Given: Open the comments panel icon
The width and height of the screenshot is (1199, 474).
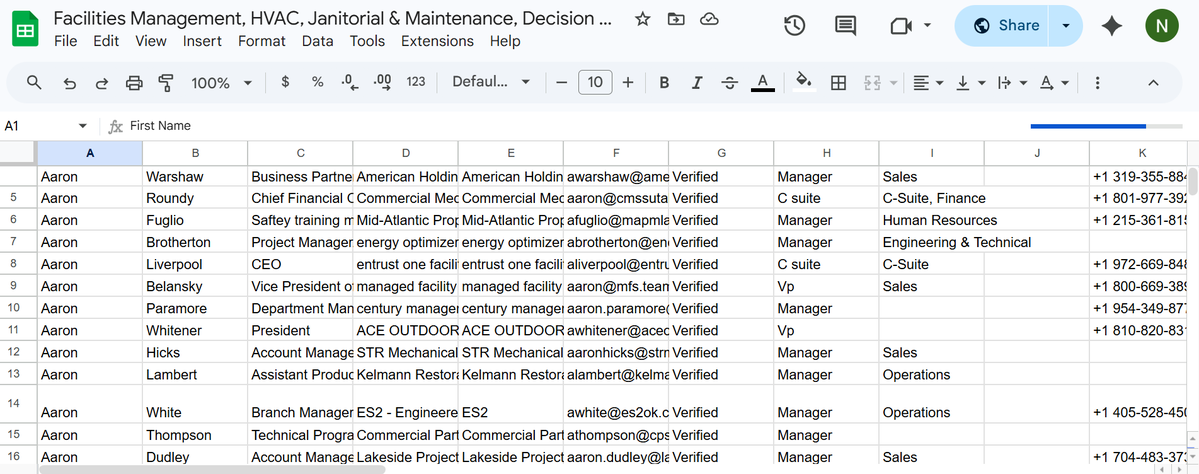Looking at the screenshot, I should [845, 26].
